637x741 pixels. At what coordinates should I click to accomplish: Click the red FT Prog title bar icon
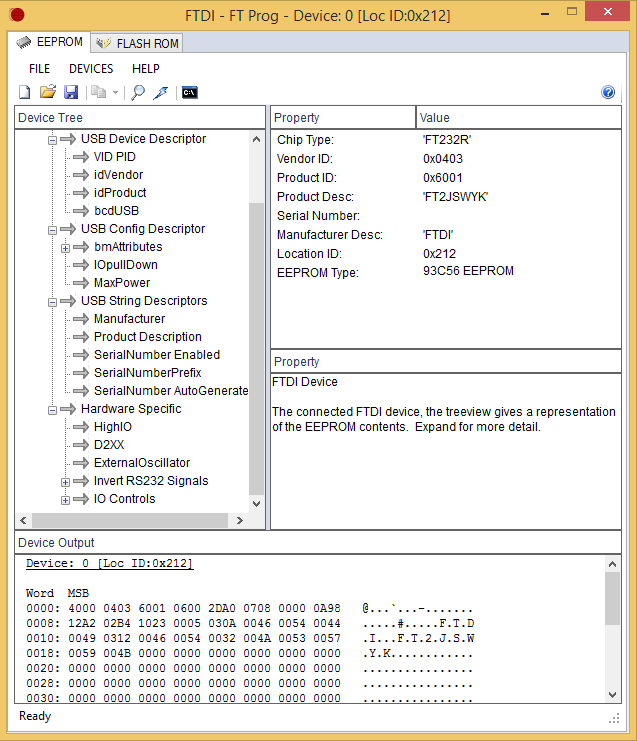[17, 15]
